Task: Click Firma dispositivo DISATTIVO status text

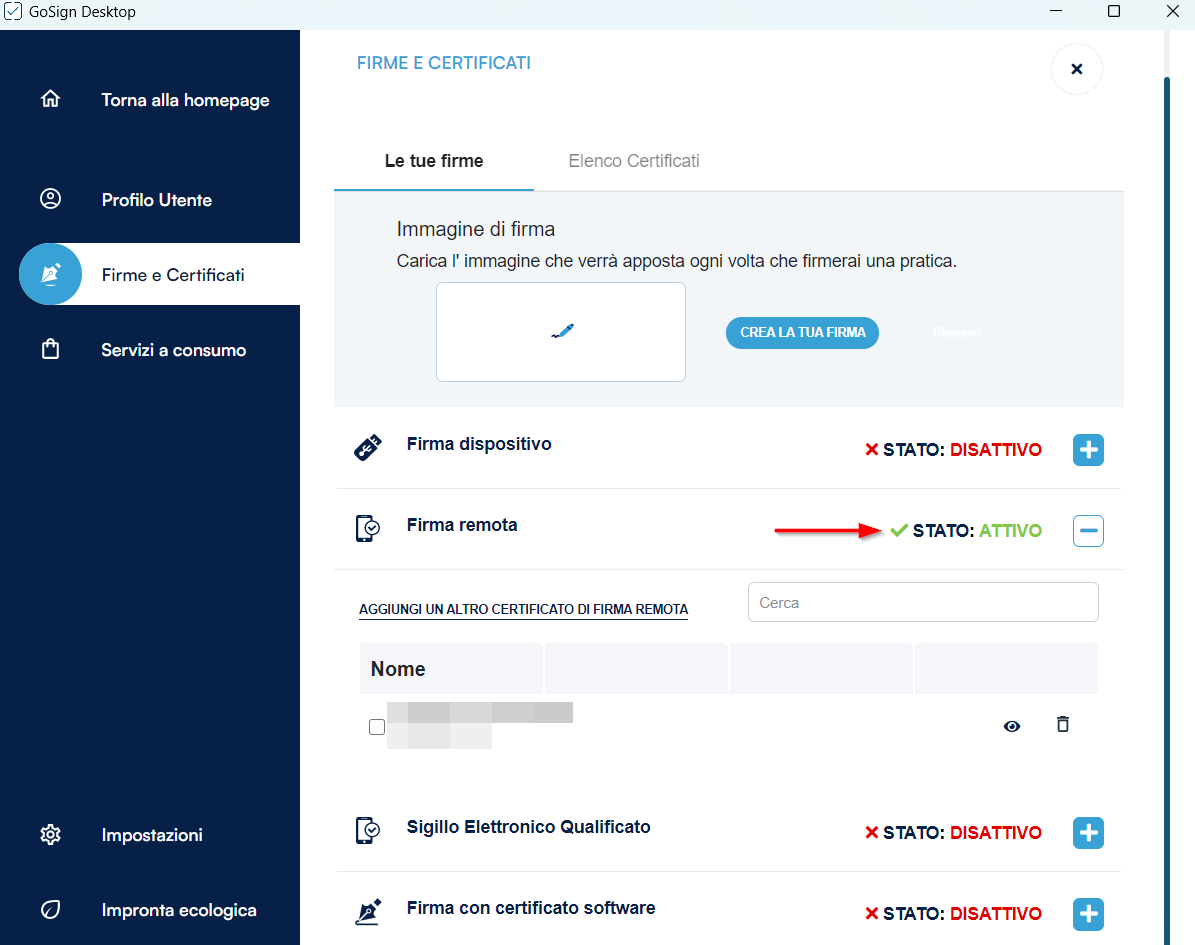Action: tap(962, 450)
